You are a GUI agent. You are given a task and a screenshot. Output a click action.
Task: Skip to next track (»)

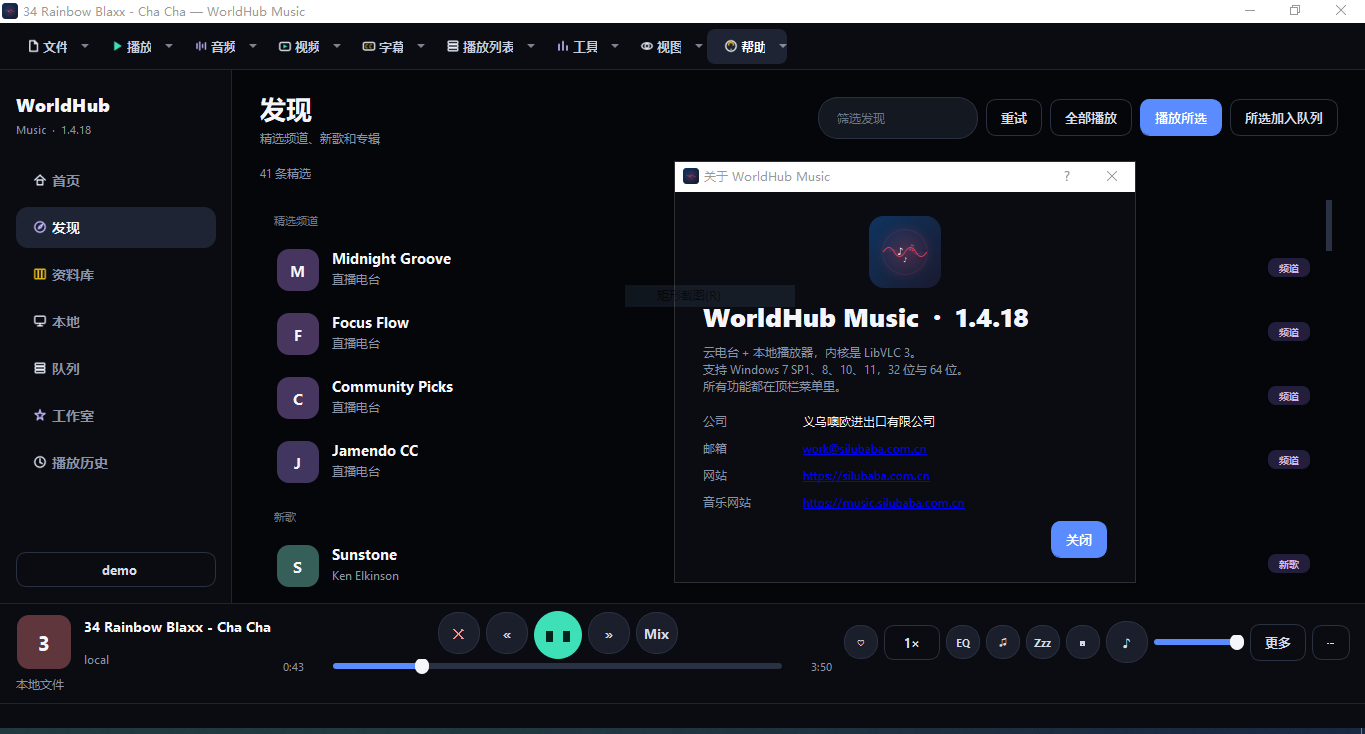[x=609, y=634]
